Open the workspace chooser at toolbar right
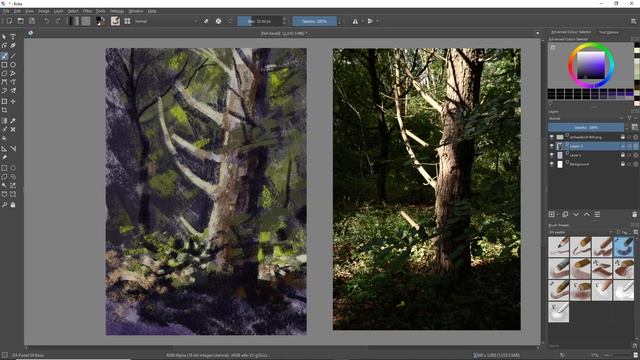The width and height of the screenshot is (640, 360). (633, 21)
